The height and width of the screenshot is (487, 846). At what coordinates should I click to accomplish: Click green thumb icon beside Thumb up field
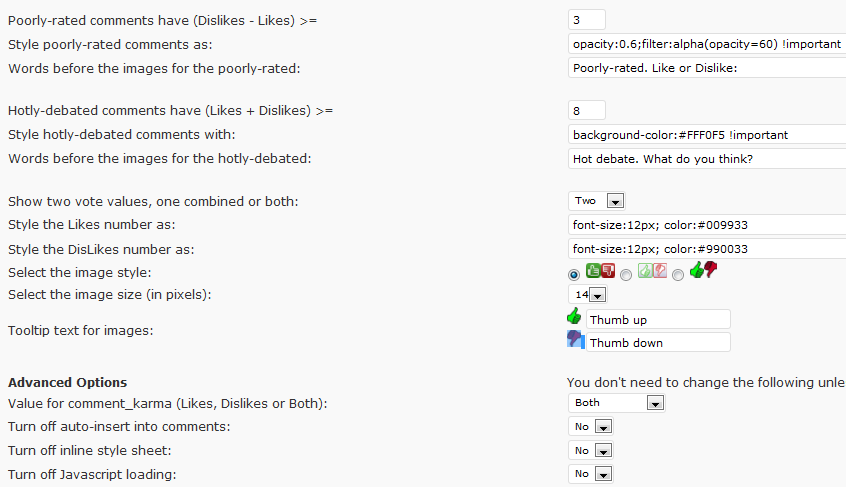coord(574,316)
